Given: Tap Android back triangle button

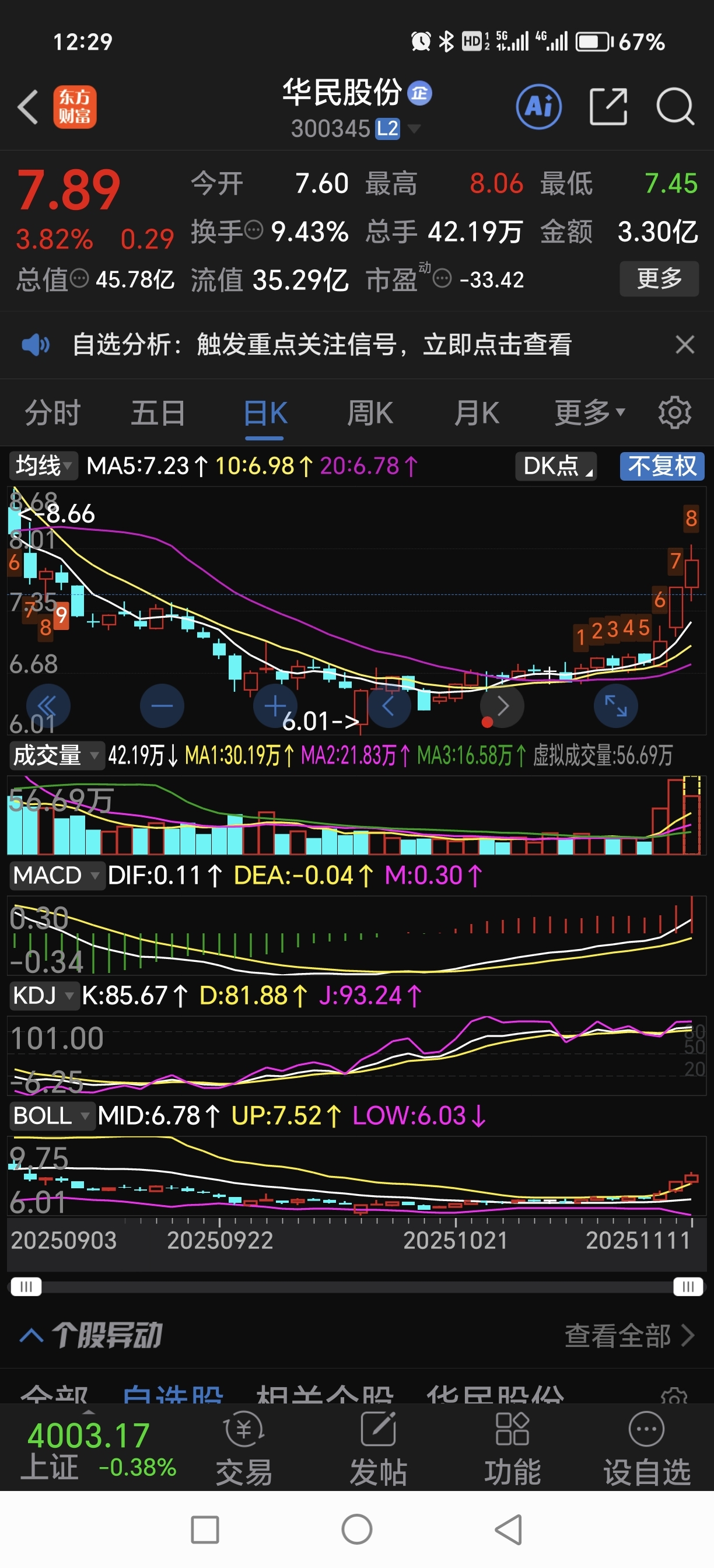Looking at the screenshot, I should point(508,1529).
